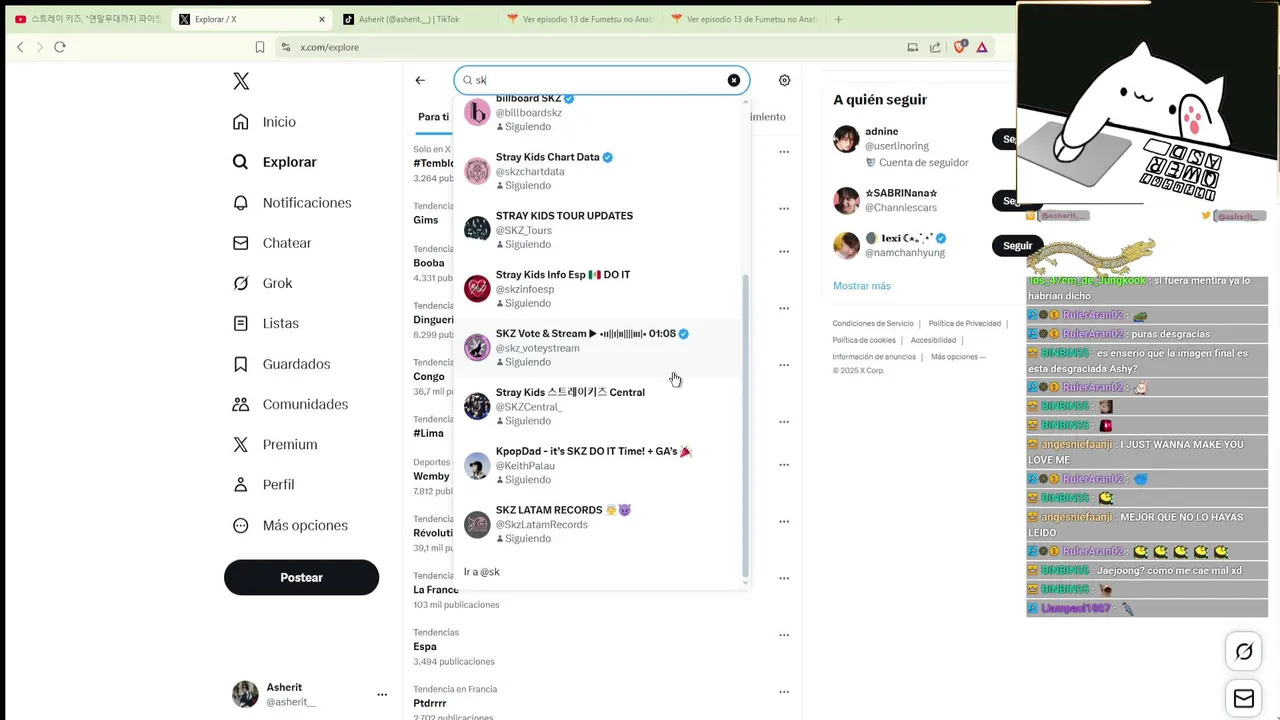Follow Iexi with Seguir button

[x=1017, y=245]
